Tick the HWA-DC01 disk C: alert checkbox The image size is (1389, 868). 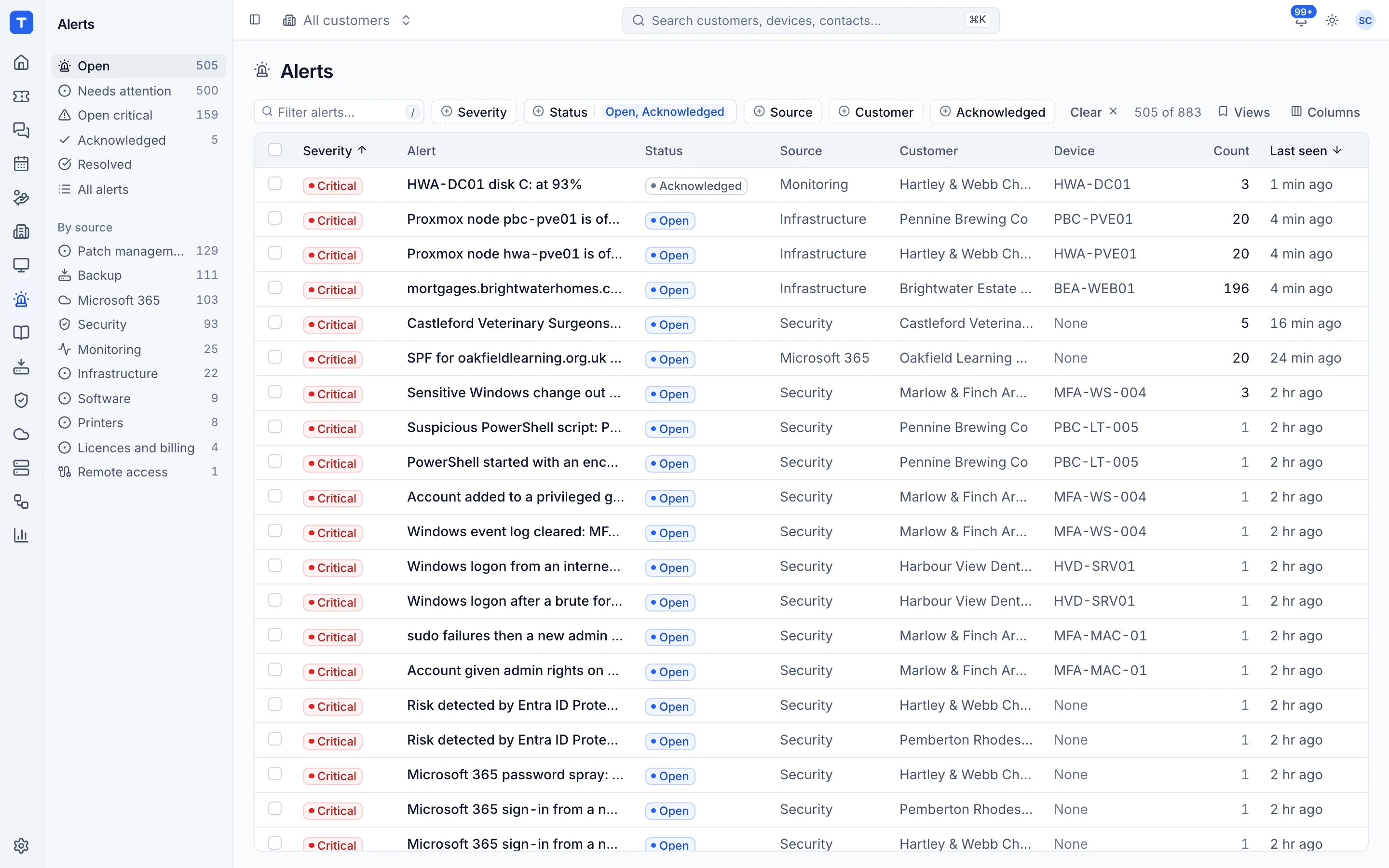[x=275, y=184]
